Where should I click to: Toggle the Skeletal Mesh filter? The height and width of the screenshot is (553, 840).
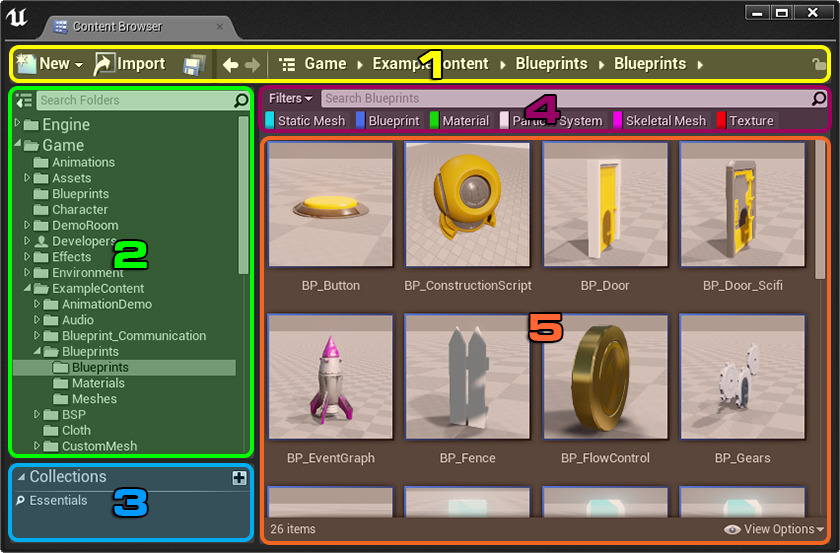tap(660, 121)
